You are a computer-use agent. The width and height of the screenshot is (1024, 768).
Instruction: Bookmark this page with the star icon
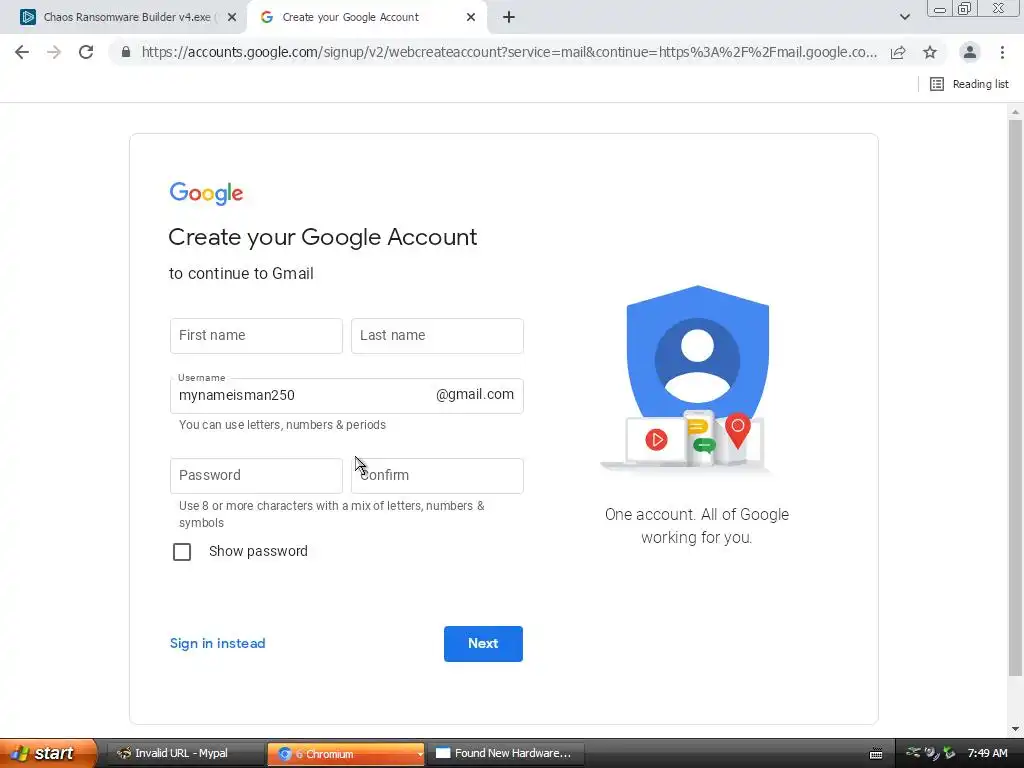pos(930,52)
